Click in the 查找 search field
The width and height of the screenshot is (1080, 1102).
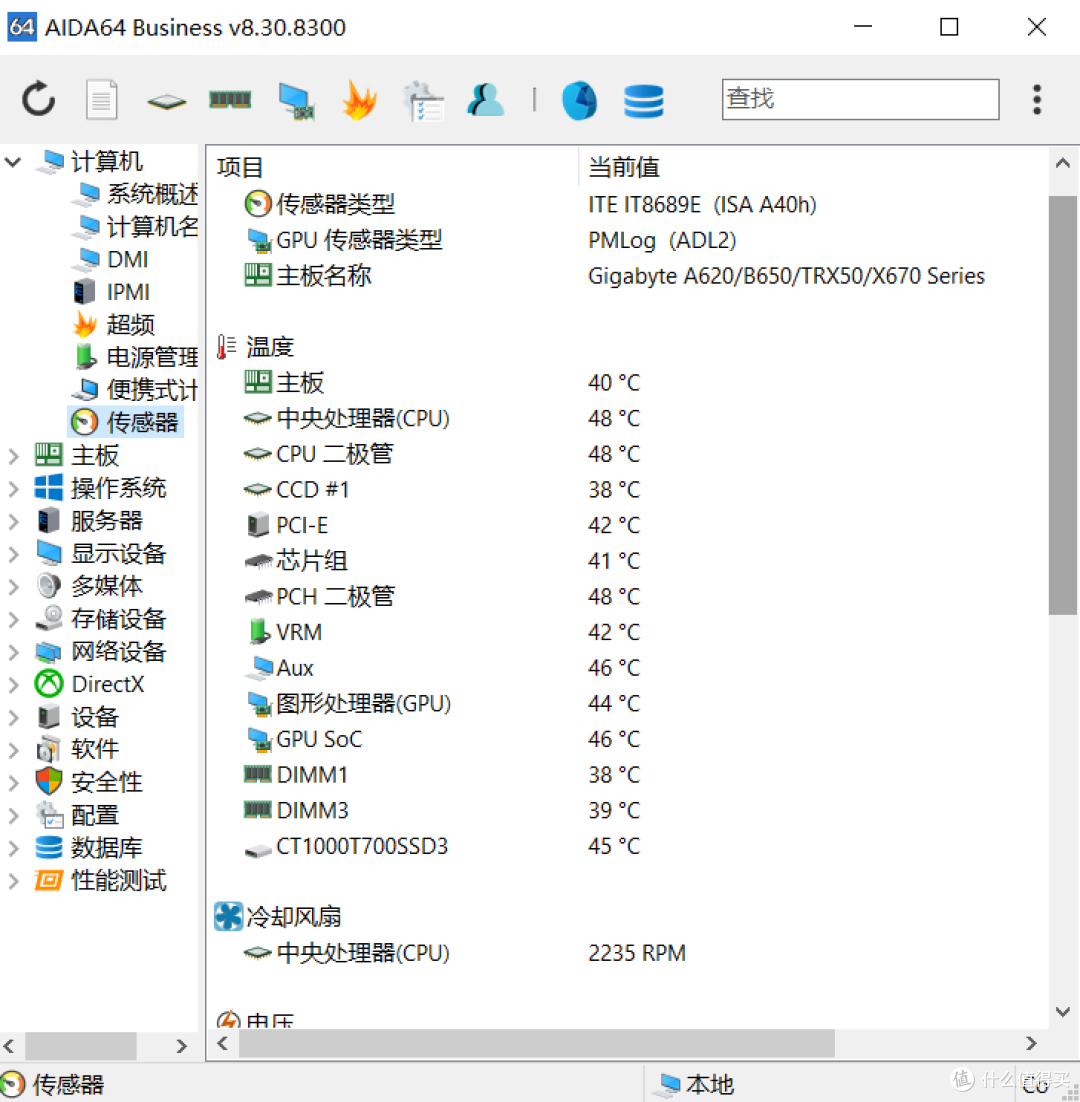coord(860,99)
